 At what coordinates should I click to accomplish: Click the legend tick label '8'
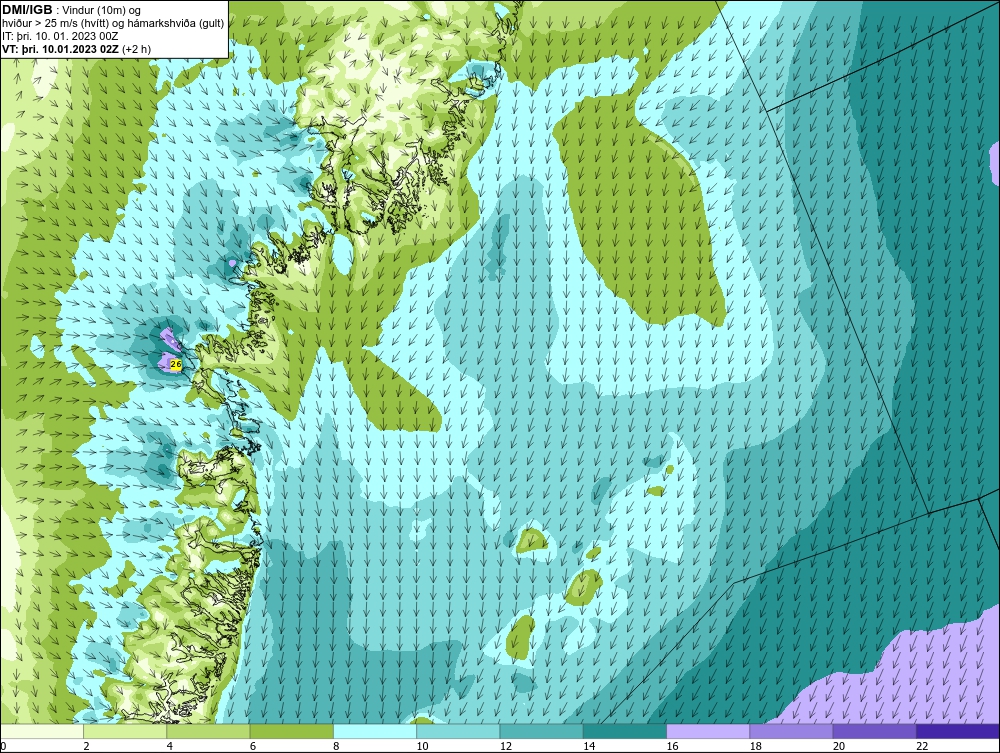coord(336,747)
